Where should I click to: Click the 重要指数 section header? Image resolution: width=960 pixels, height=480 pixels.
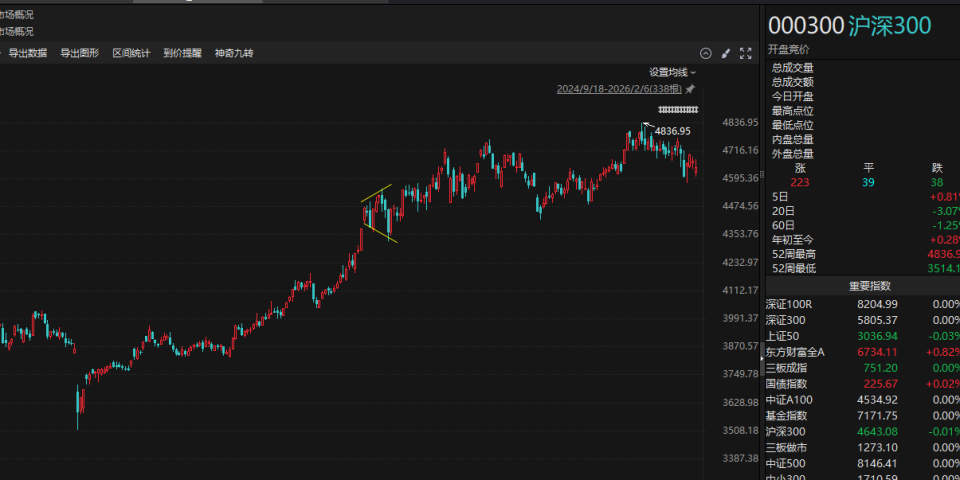click(x=869, y=286)
